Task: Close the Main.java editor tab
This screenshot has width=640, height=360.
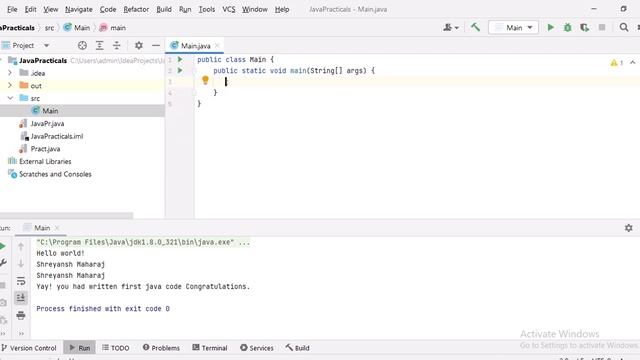Action: (x=217, y=45)
